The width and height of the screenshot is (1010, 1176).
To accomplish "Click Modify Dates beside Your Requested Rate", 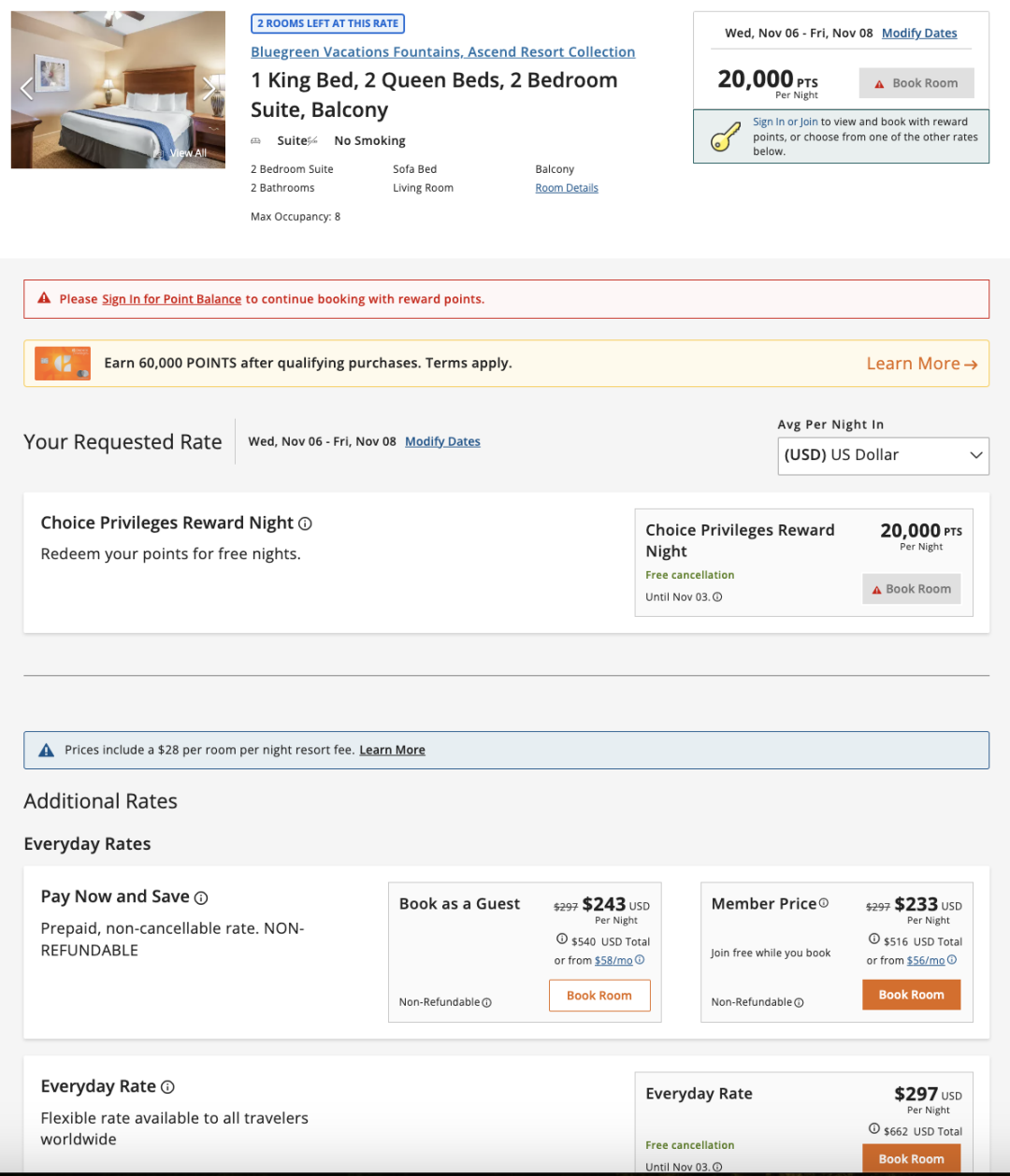I will (x=442, y=441).
